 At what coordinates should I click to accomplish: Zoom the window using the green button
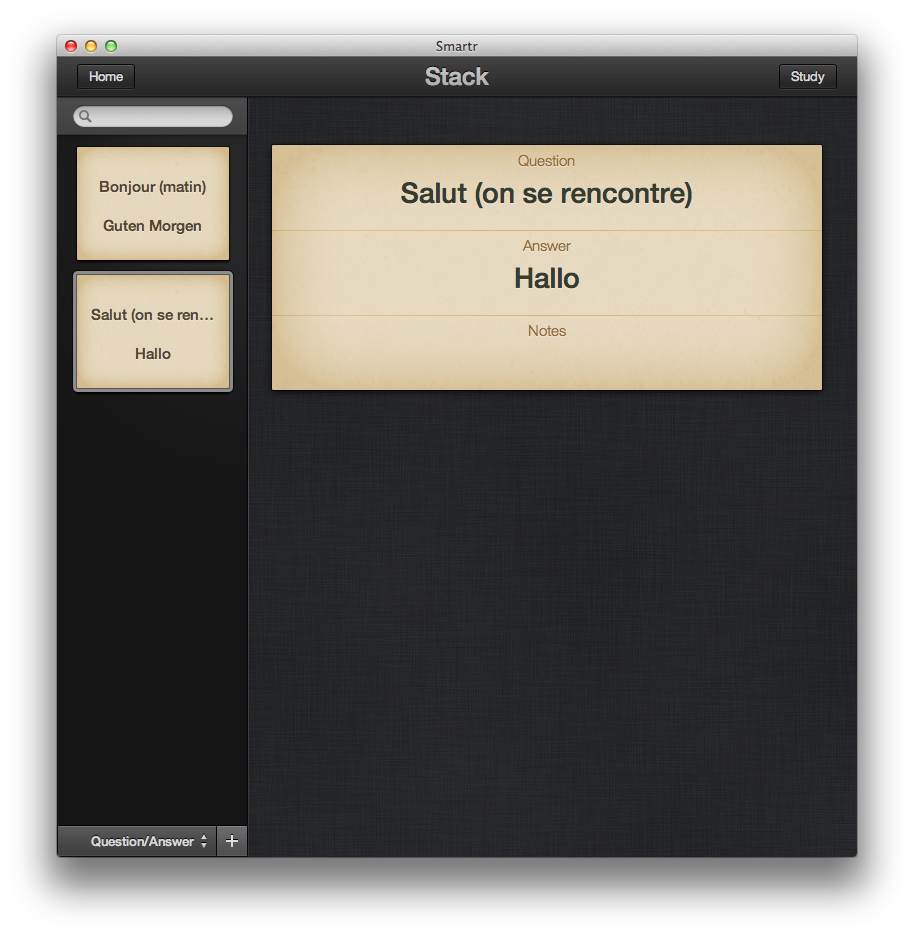pos(111,46)
